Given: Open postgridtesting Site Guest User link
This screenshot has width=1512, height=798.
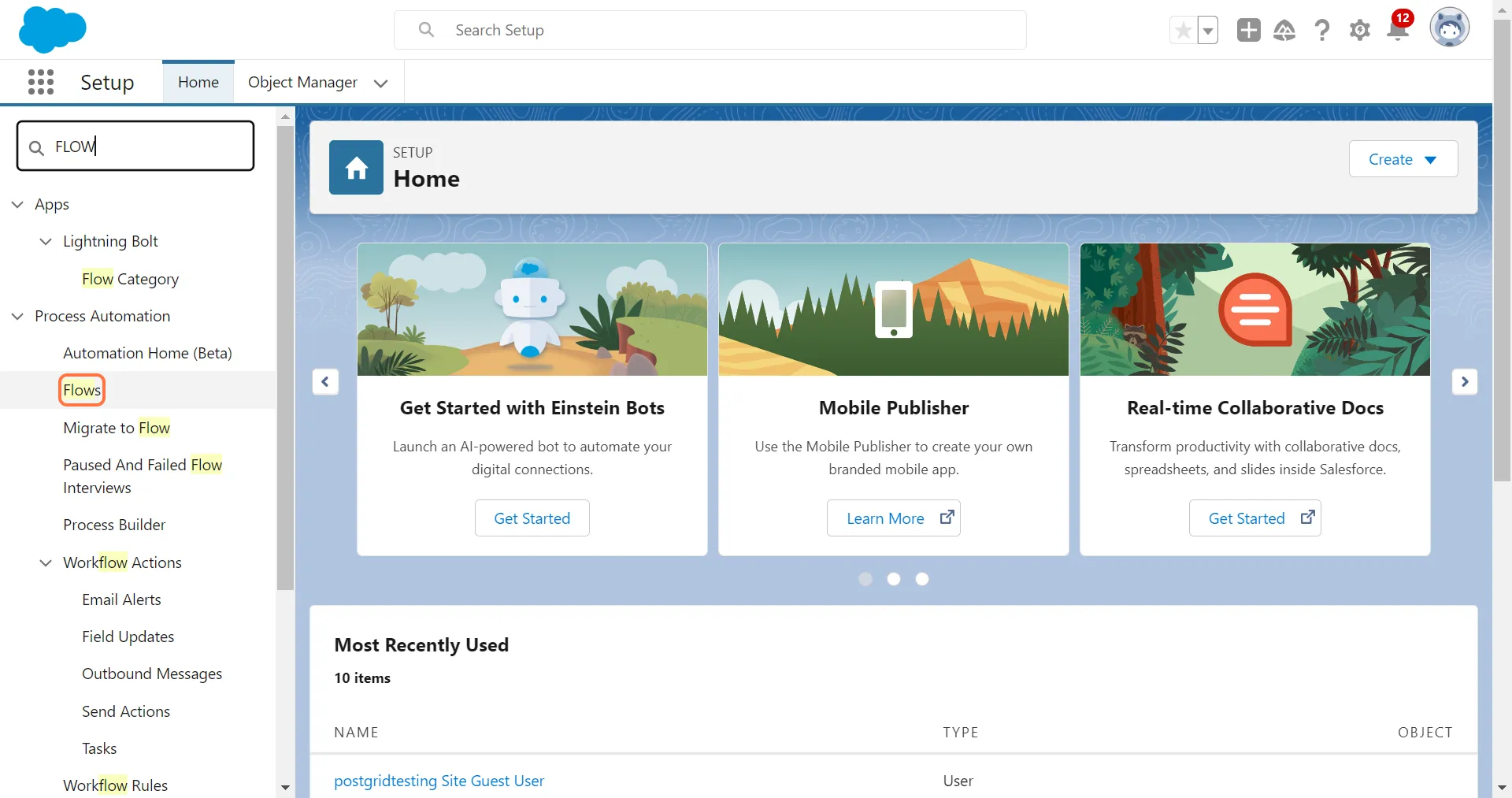Looking at the screenshot, I should 439,781.
